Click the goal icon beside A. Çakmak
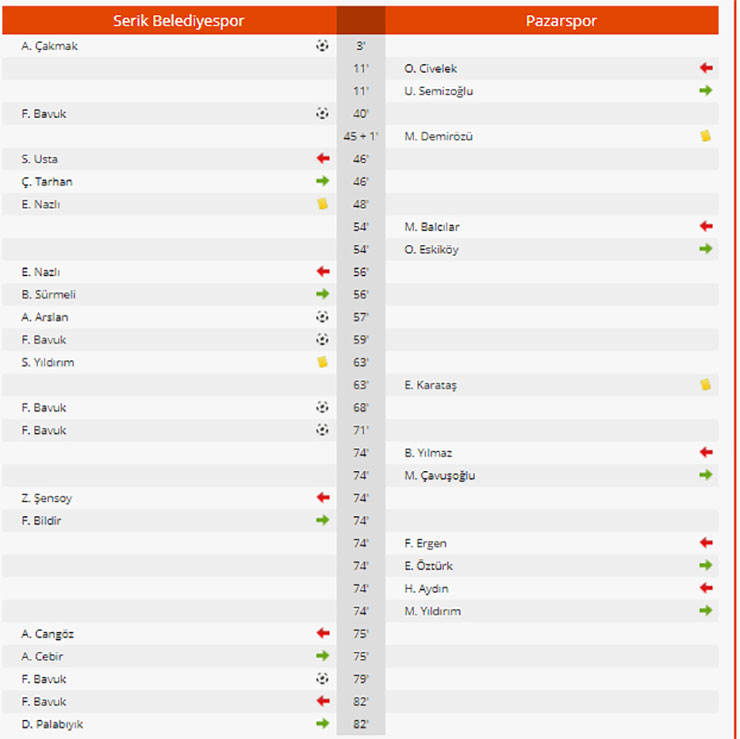Image resolution: width=740 pixels, height=739 pixels. [322, 46]
